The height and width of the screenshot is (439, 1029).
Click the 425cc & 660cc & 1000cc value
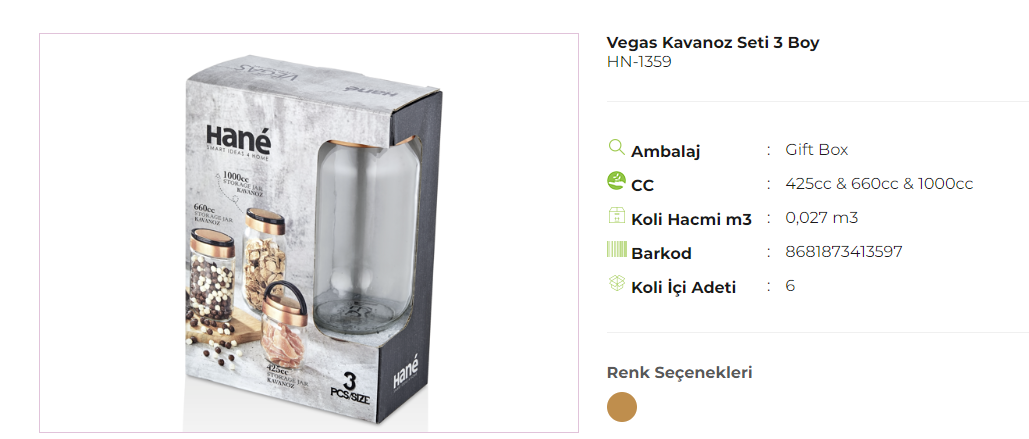(879, 184)
